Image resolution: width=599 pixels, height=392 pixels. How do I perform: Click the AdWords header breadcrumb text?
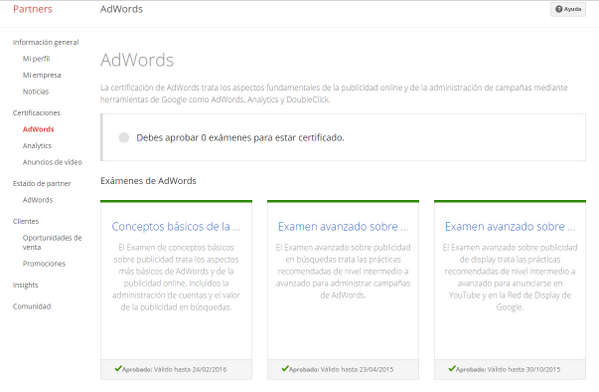[x=121, y=9]
